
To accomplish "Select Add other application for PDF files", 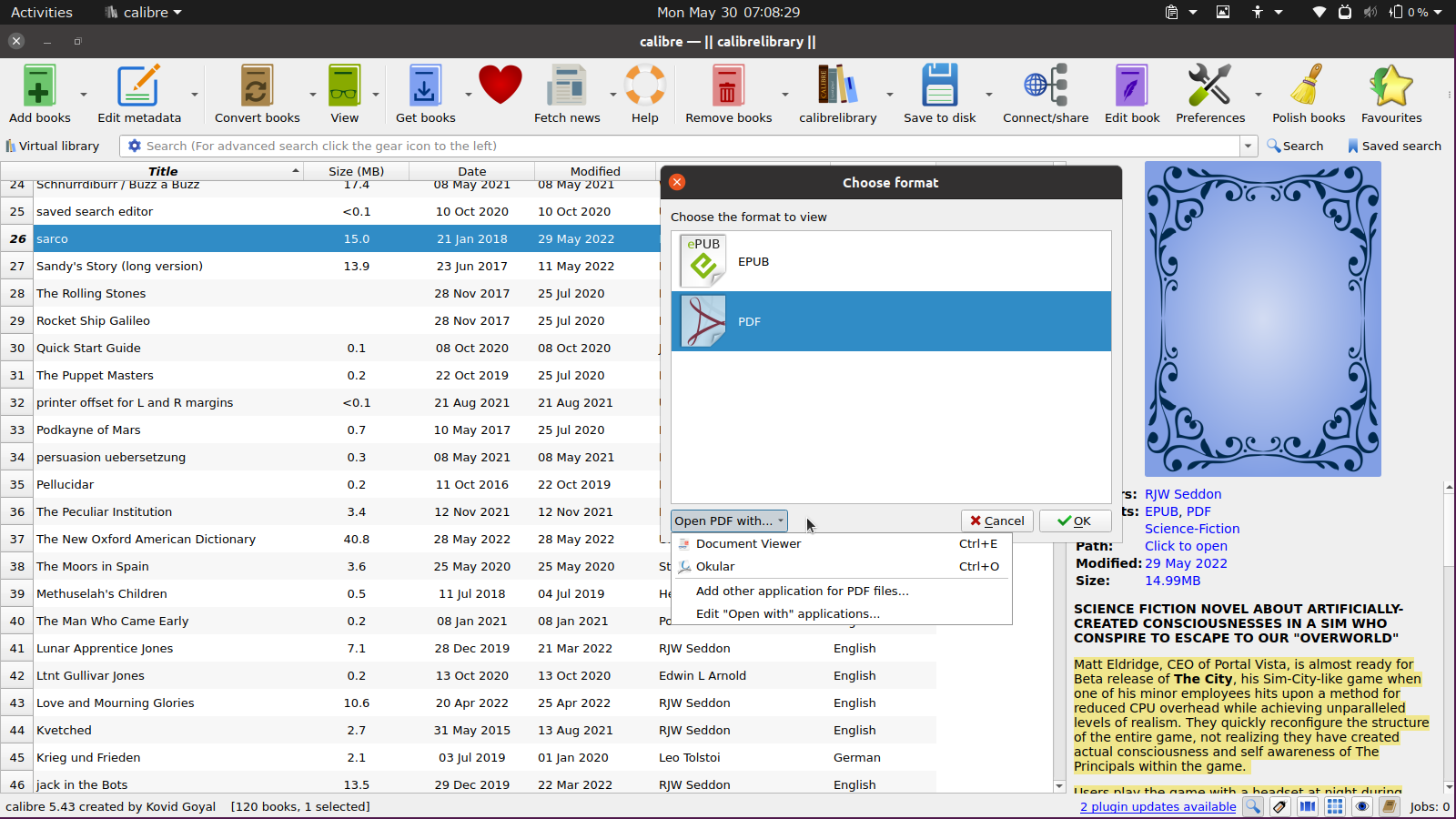I will (x=841, y=591).
